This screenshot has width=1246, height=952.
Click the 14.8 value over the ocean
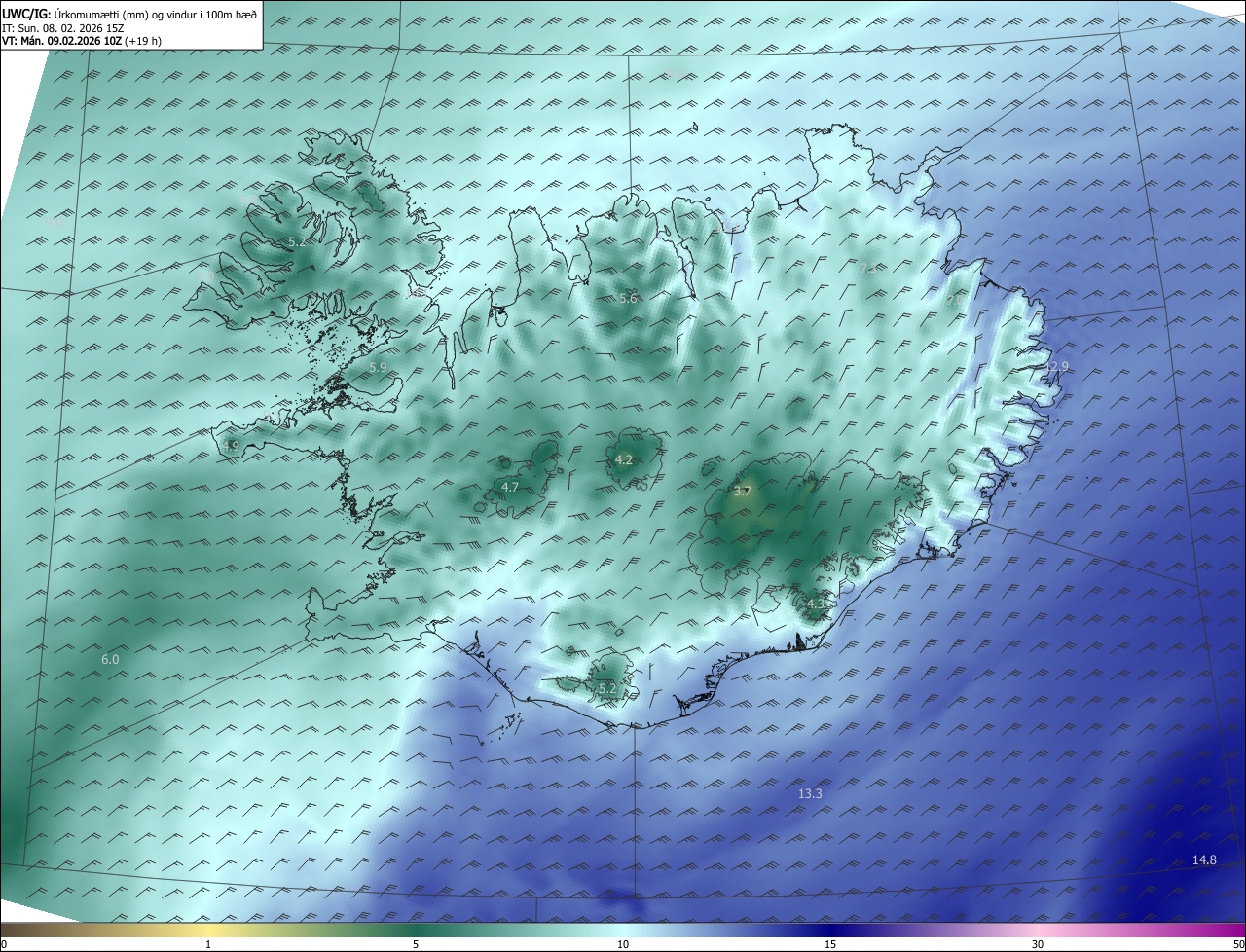tap(1204, 860)
